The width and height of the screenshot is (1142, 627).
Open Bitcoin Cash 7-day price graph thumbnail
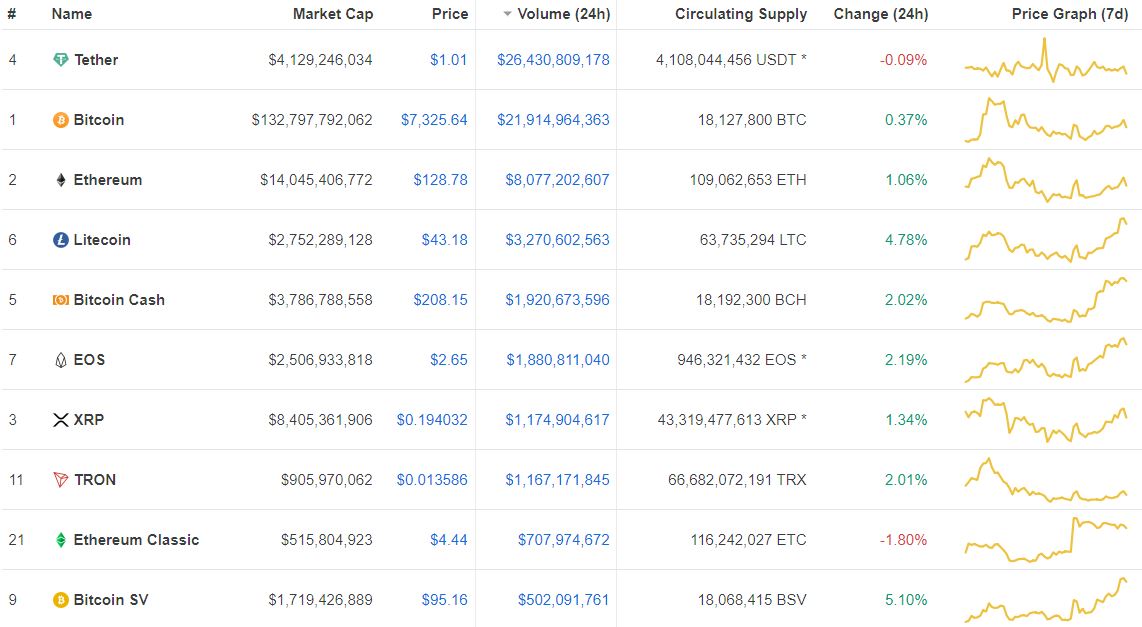[1046, 300]
